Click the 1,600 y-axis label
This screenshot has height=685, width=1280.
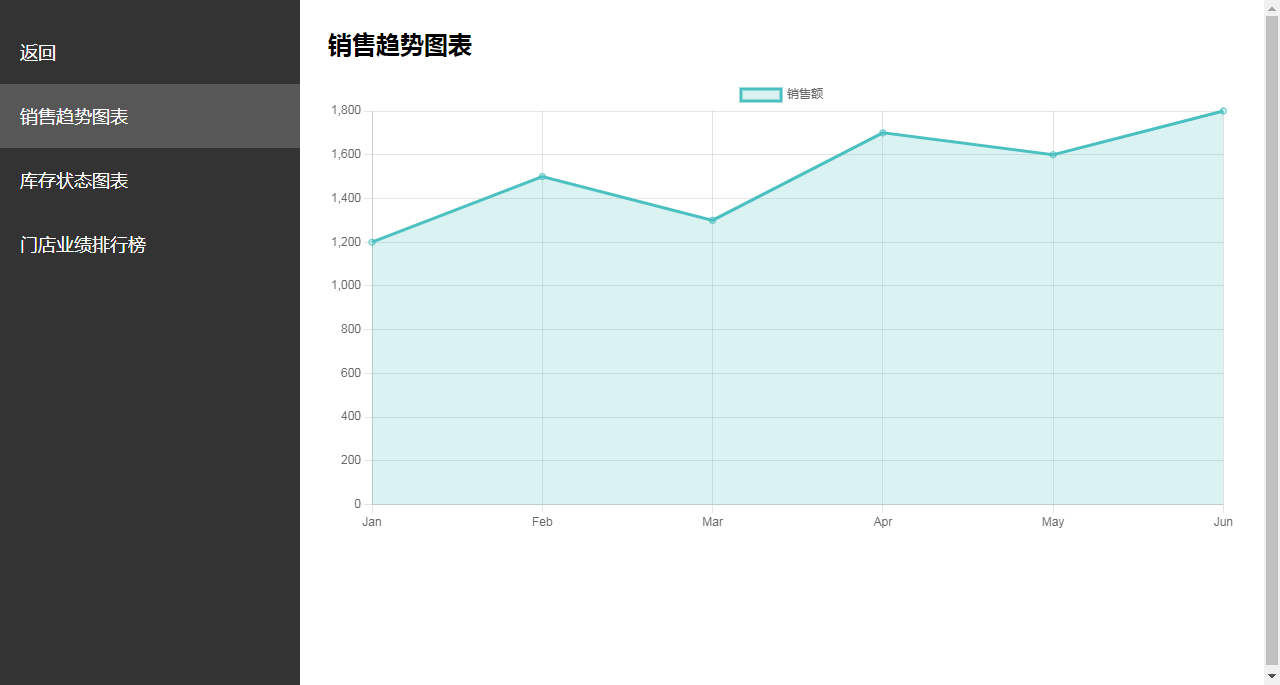click(346, 154)
